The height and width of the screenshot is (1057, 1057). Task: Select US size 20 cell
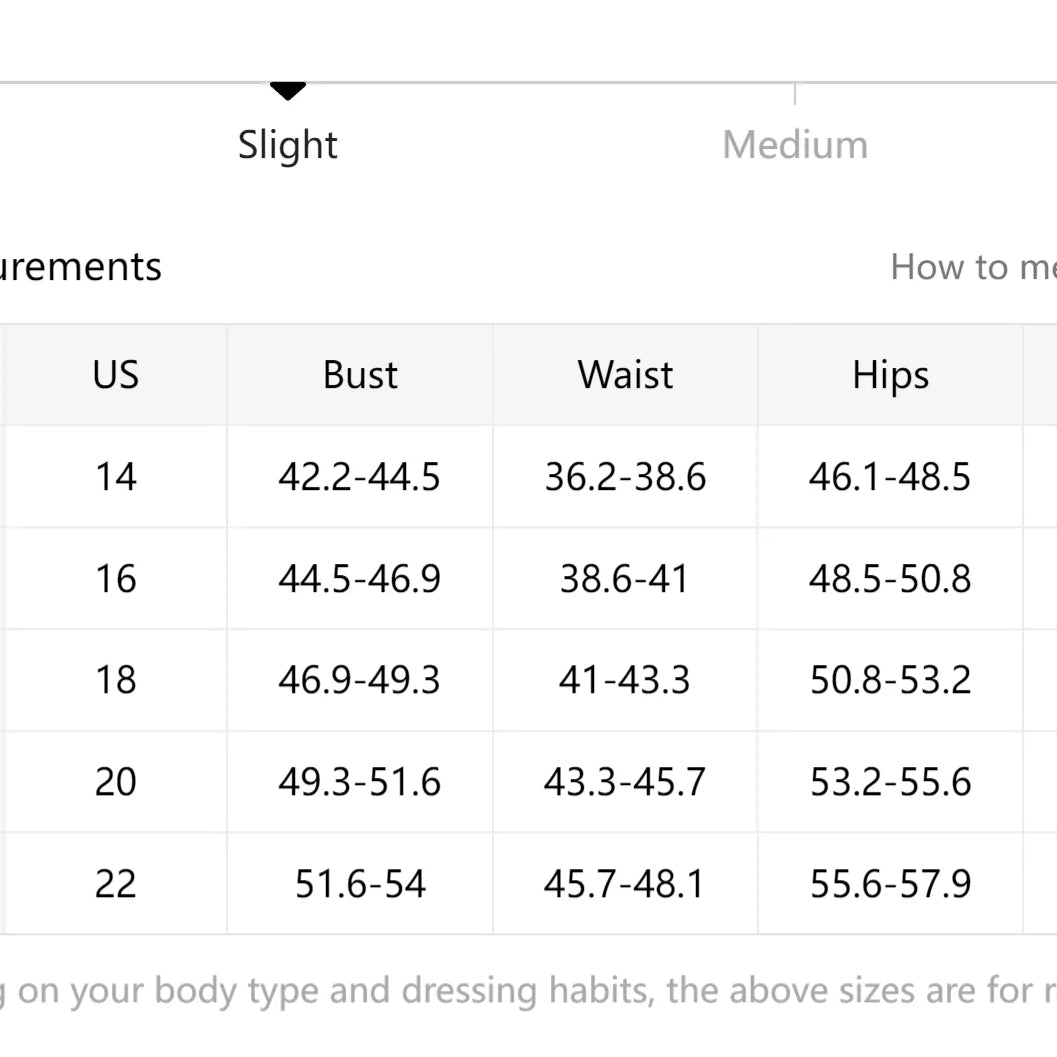click(116, 782)
